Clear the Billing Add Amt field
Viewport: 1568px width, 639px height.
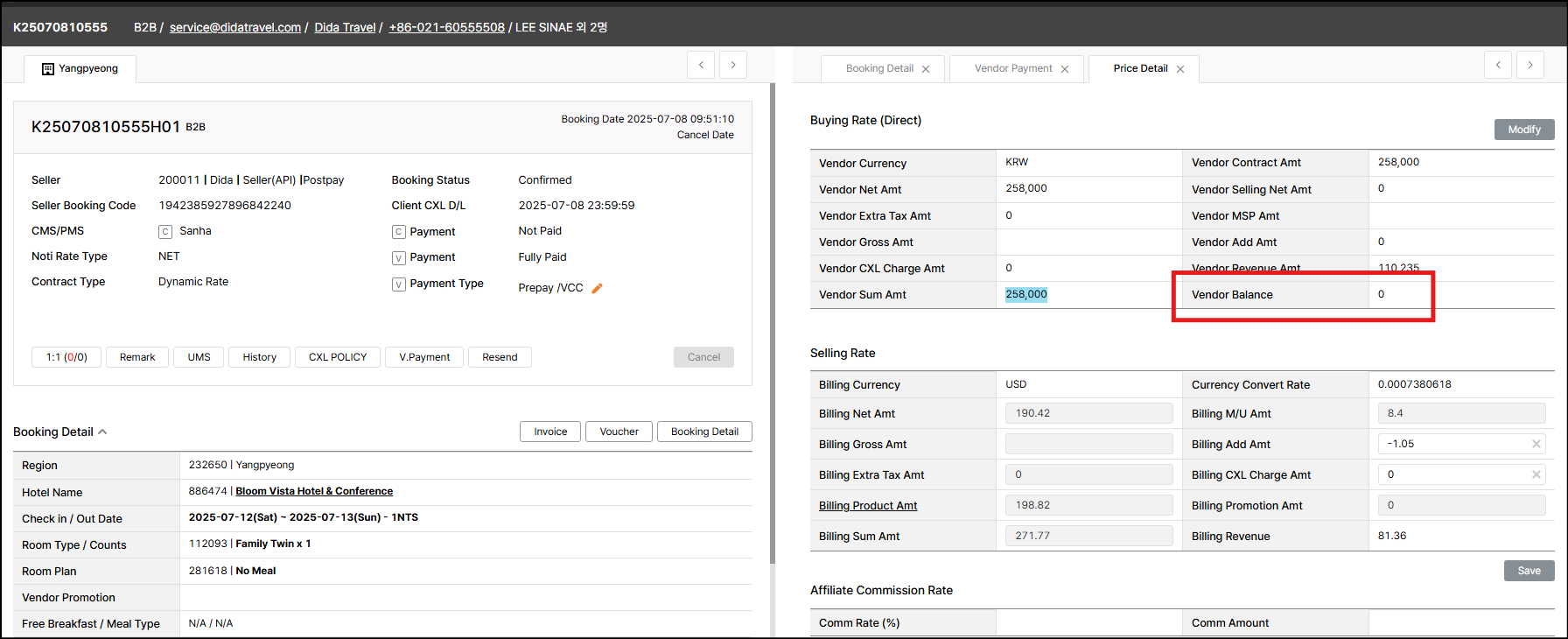1536,444
